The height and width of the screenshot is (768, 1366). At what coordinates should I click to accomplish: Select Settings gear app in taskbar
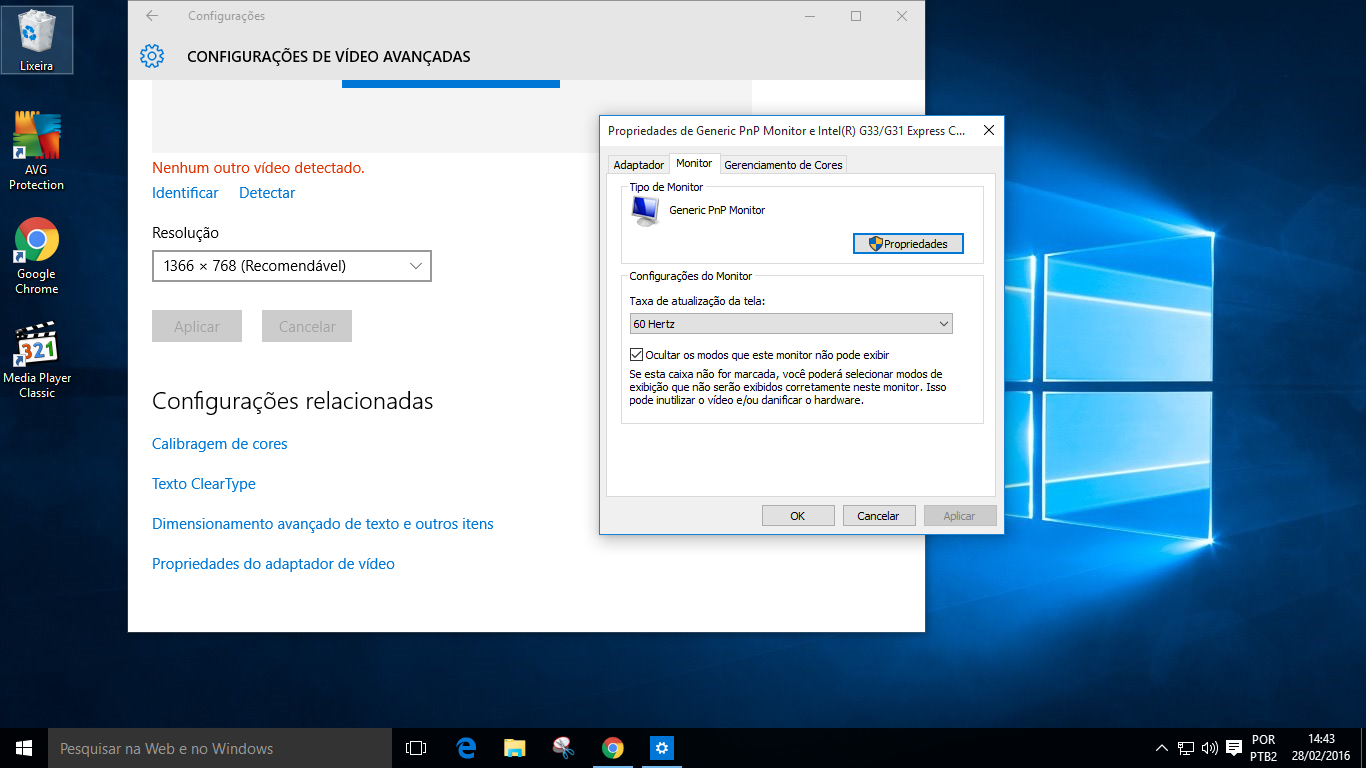pos(662,748)
